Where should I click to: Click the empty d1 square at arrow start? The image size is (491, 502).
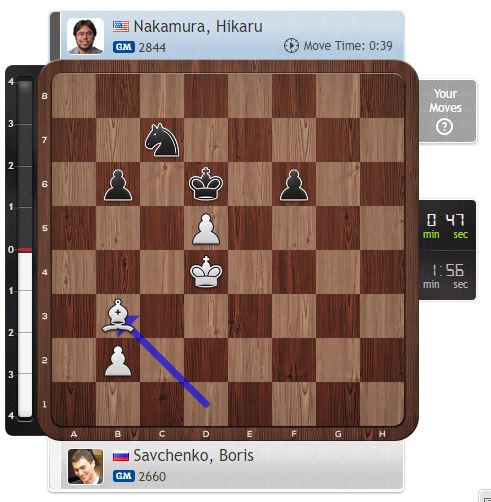[x=206, y=404]
